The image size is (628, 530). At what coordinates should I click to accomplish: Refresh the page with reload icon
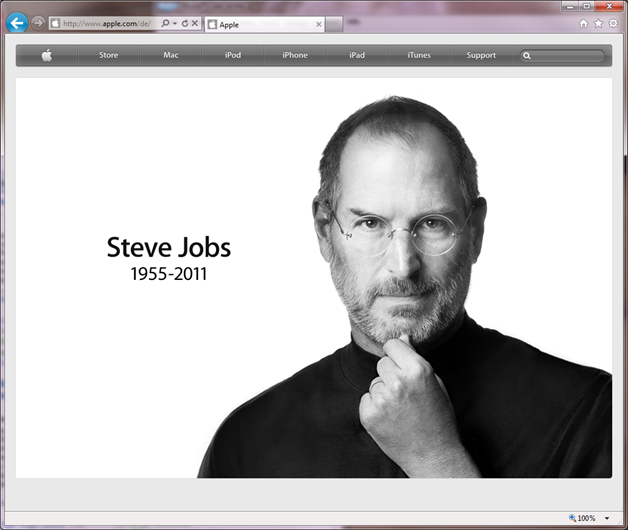[185, 23]
